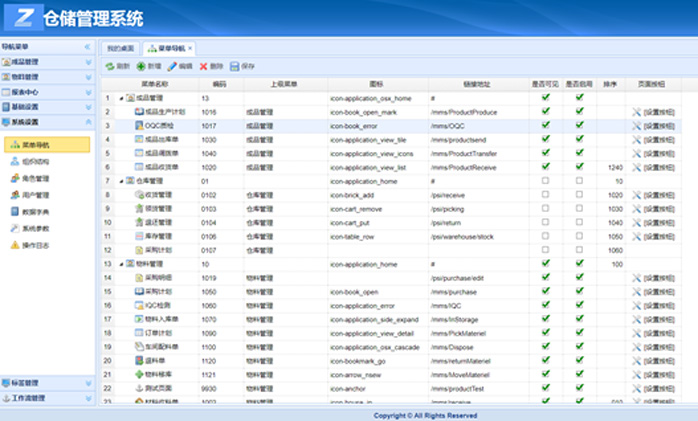Click wrench settings icon for row 1016

(x=637, y=112)
